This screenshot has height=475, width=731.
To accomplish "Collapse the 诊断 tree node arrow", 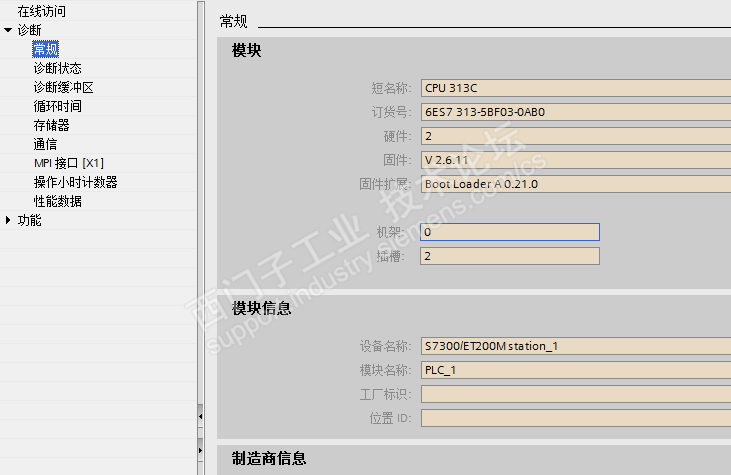I will (8, 30).
